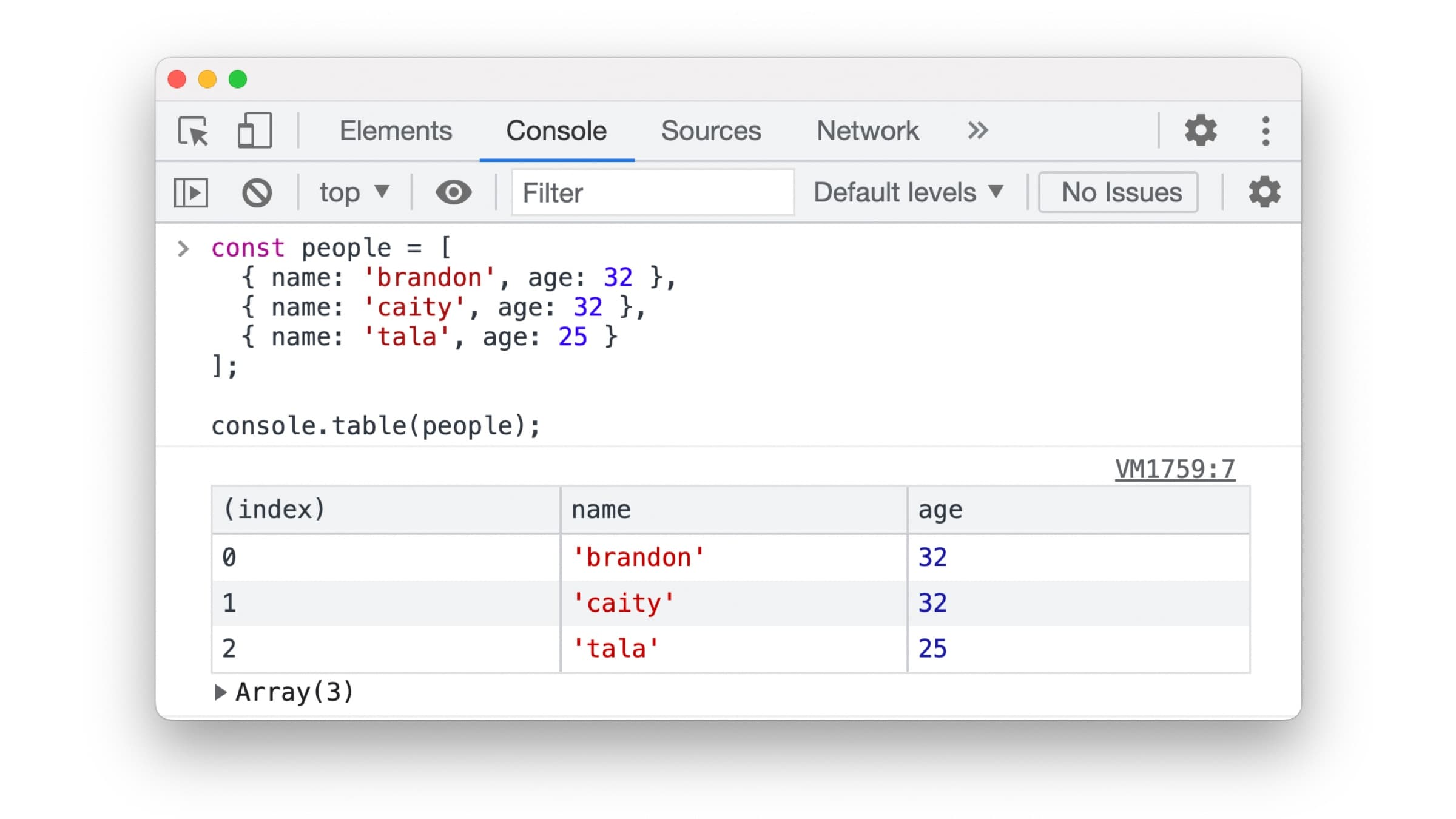Screen dimensions: 1456x819
Task: Sort table by the name column header
Action: [x=733, y=510]
